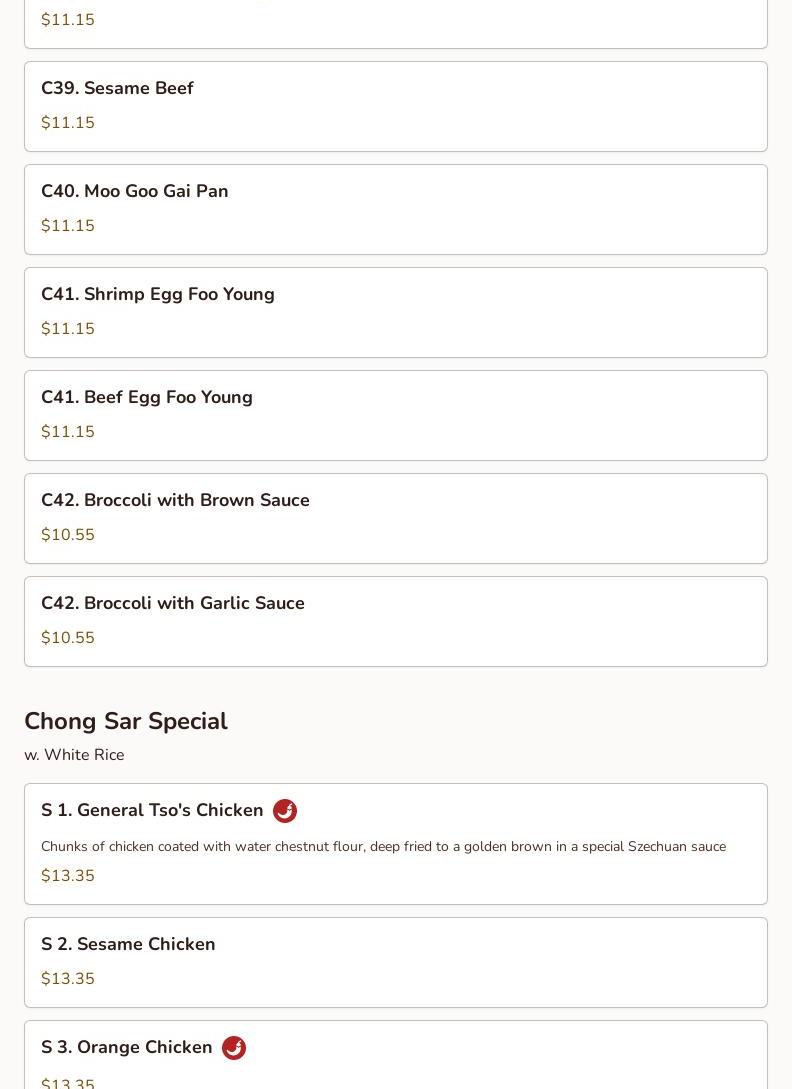Choose C41. Shrimp Egg Foo Young

pos(158,295)
